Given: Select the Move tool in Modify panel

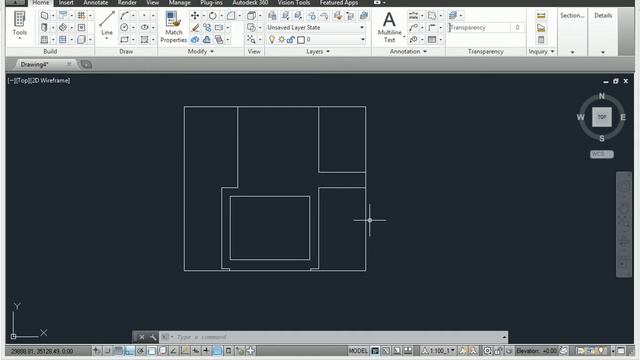Looking at the screenshot, I should click(x=195, y=16).
